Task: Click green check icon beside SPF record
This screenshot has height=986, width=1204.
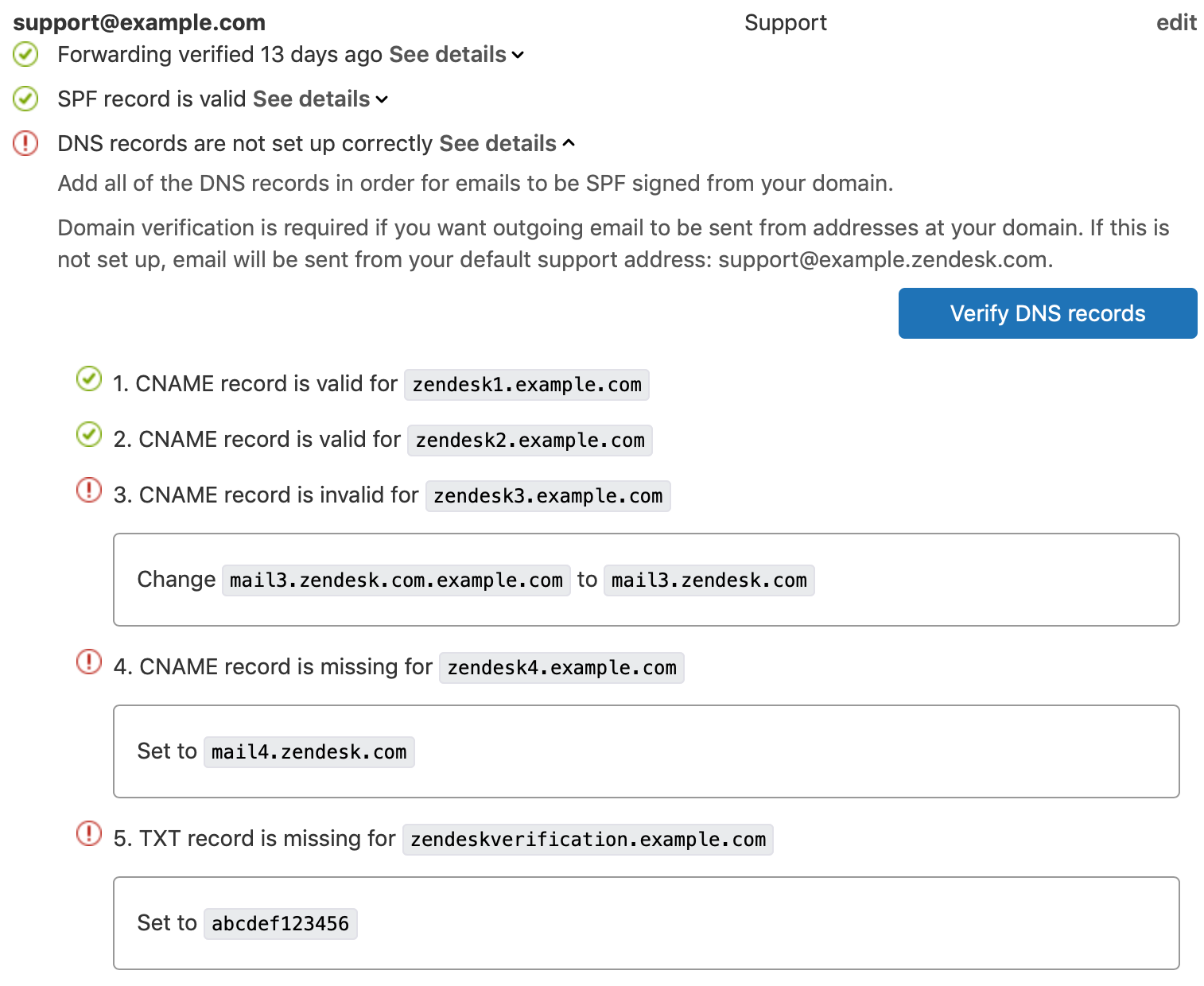Action: tap(25, 99)
